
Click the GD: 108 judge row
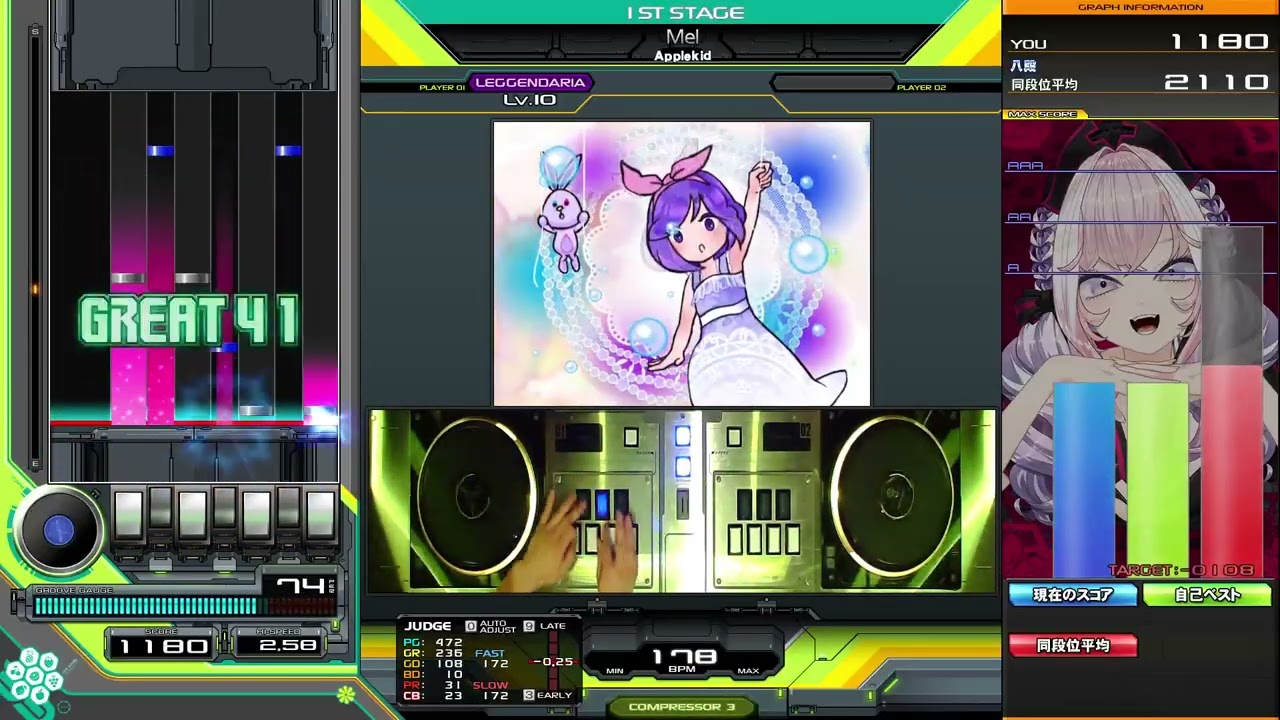click(433, 664)
